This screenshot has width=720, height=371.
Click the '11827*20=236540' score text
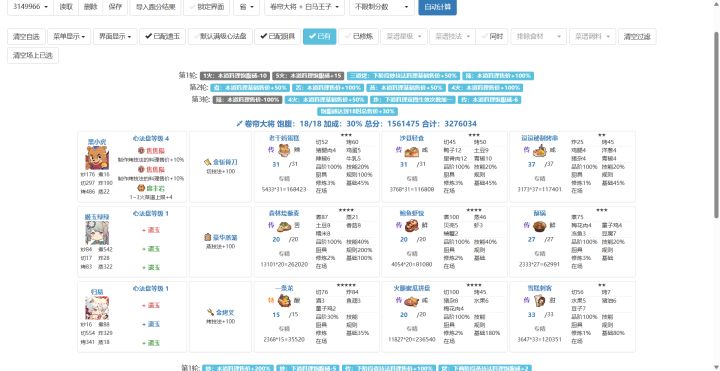point(412,339)
